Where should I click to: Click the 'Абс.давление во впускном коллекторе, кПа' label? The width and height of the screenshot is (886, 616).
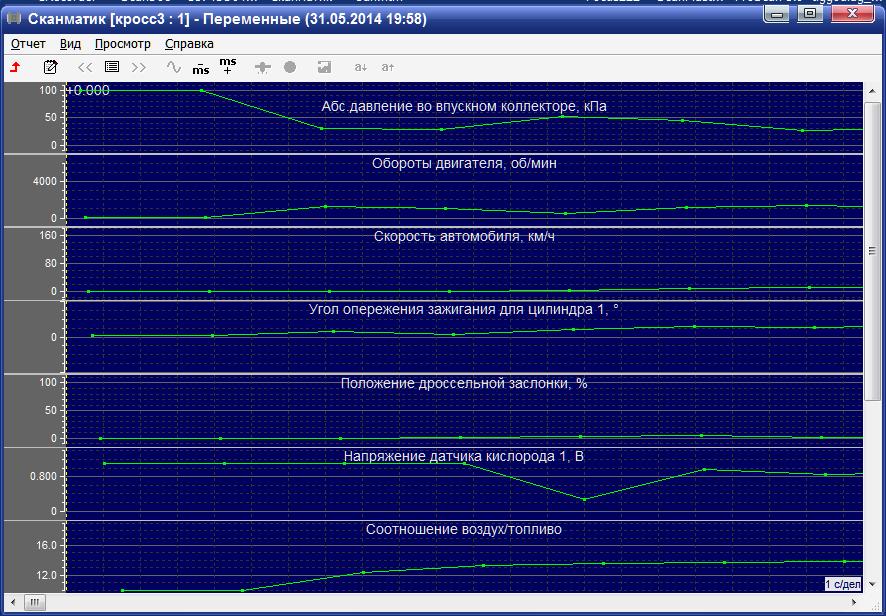pyautogui.click(x=464, y=106)
